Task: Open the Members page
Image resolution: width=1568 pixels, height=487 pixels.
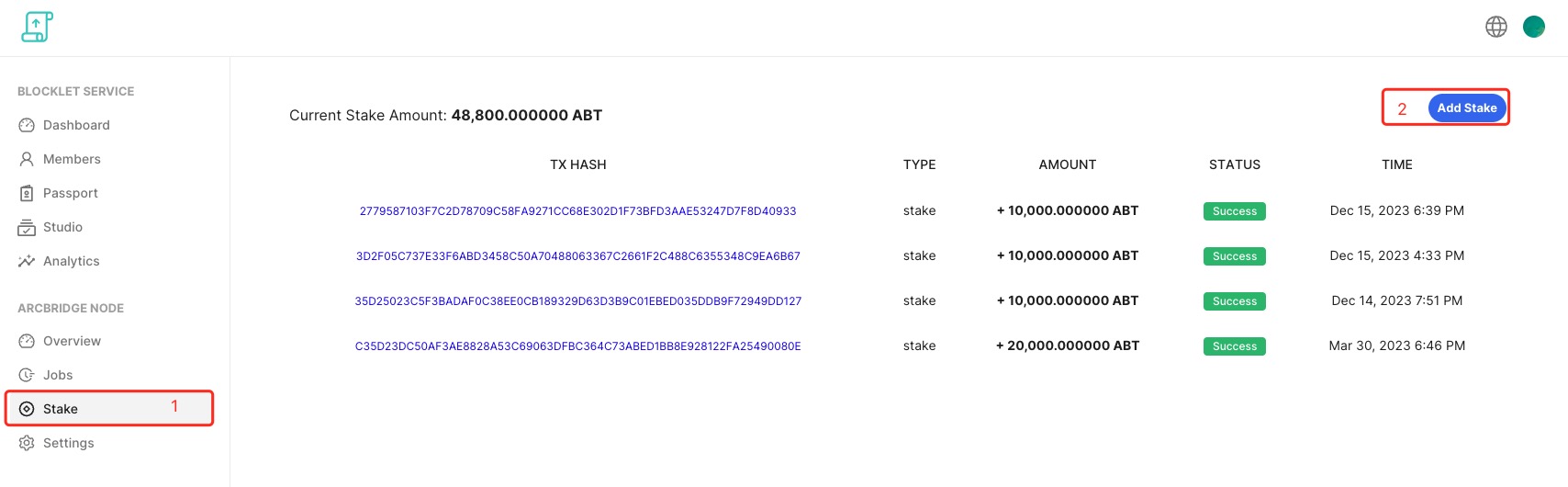Action: (72, 159)
